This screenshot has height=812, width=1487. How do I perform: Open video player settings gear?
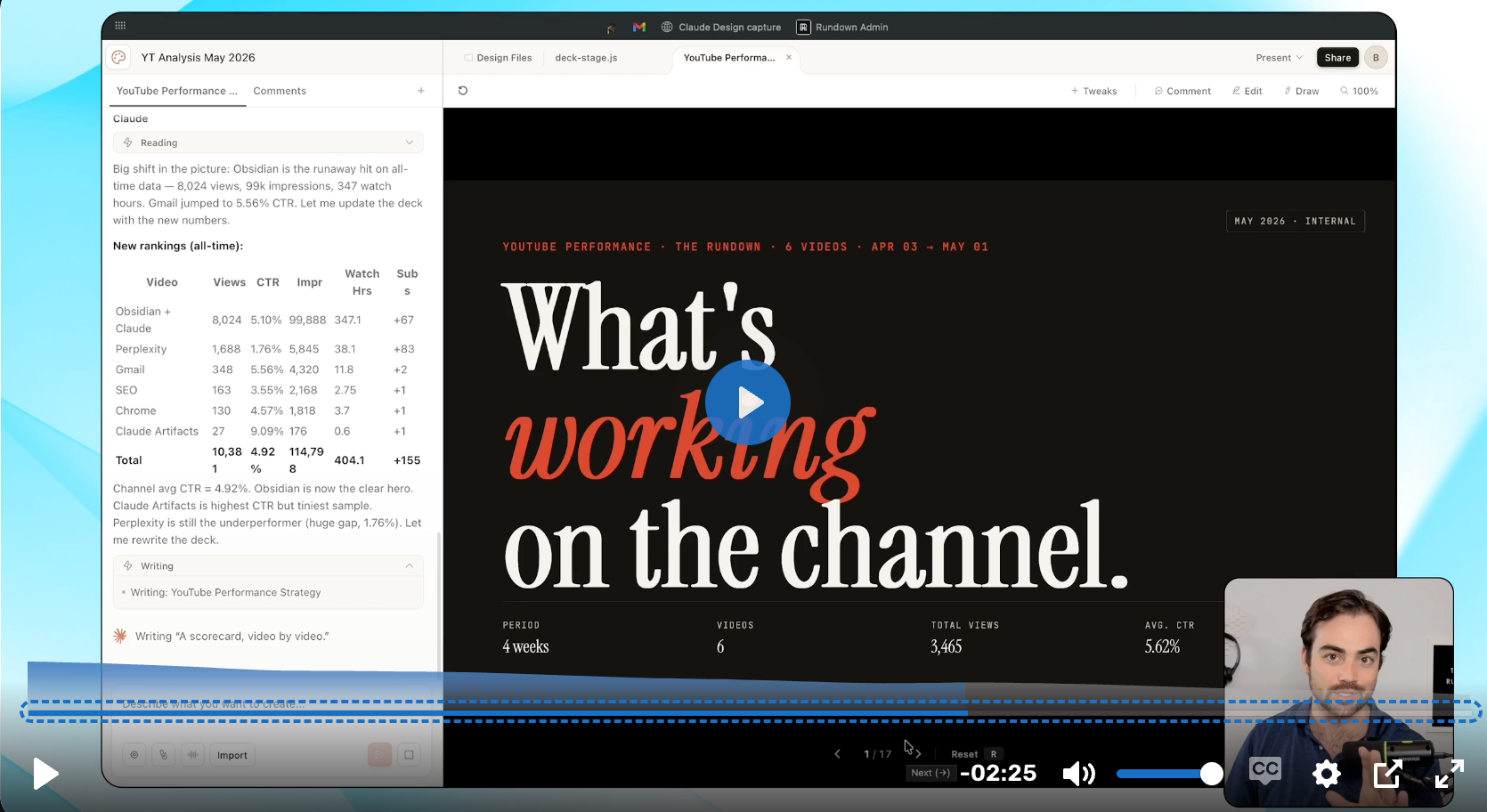[x=1327, y=774]
